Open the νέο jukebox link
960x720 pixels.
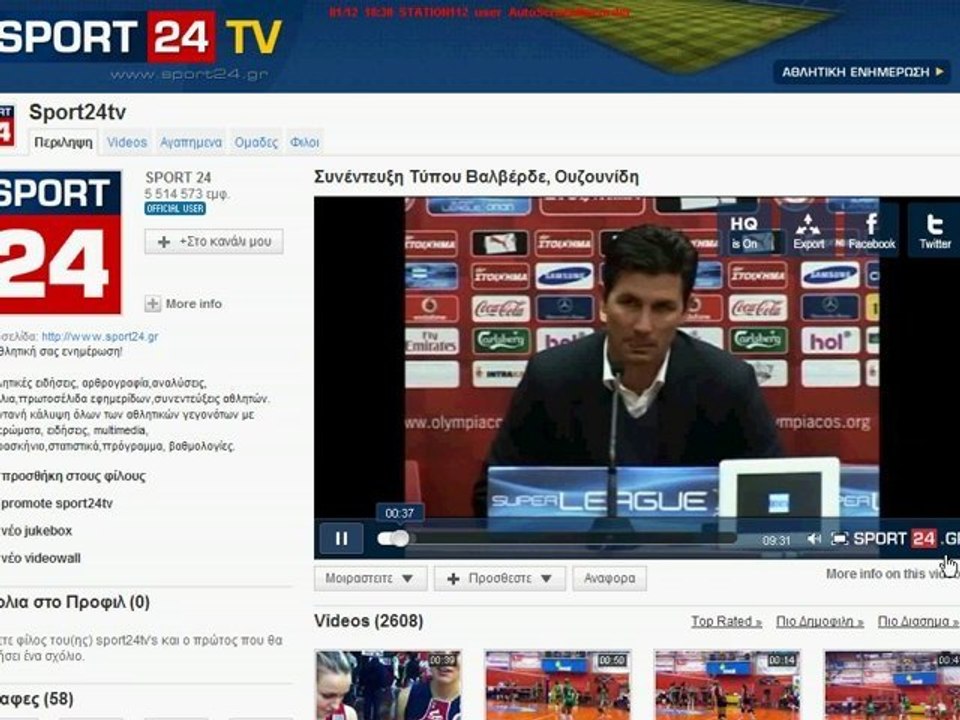coord(36,531)
